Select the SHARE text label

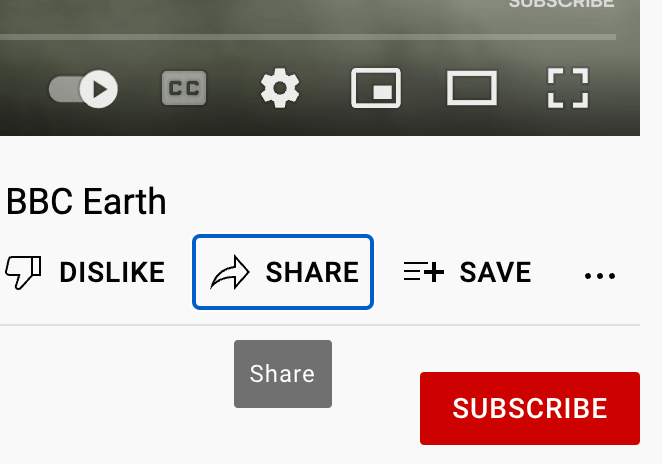point(312,272)
